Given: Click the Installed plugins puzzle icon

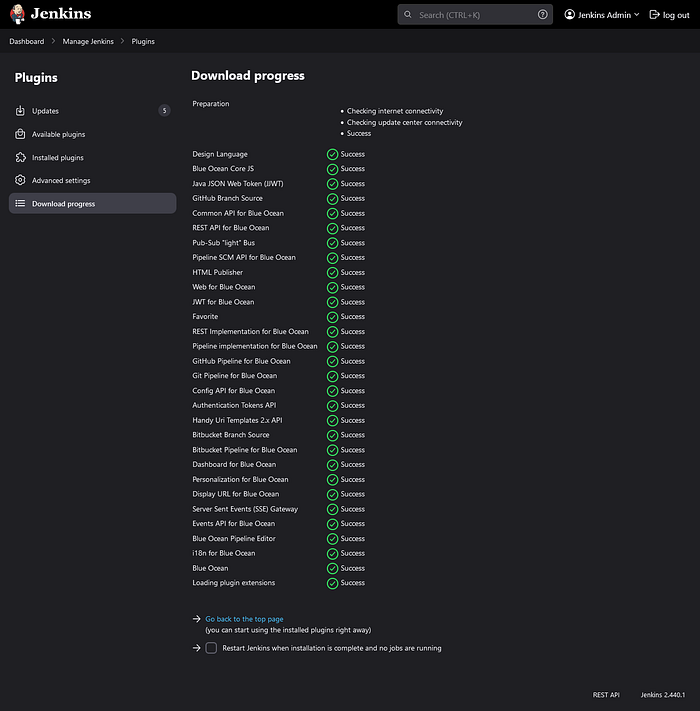Looking at the screenshot, I should pyautogui.click(x=20, y=157).
